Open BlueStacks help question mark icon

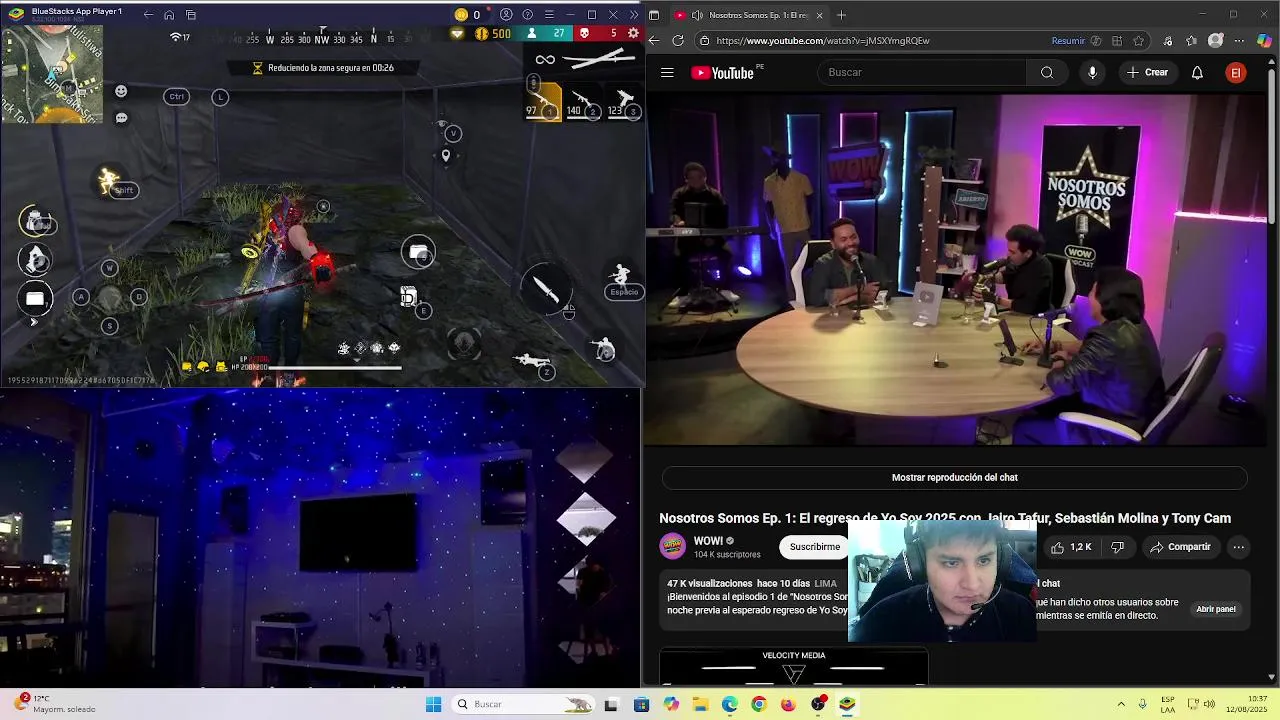tap(528, 15)
